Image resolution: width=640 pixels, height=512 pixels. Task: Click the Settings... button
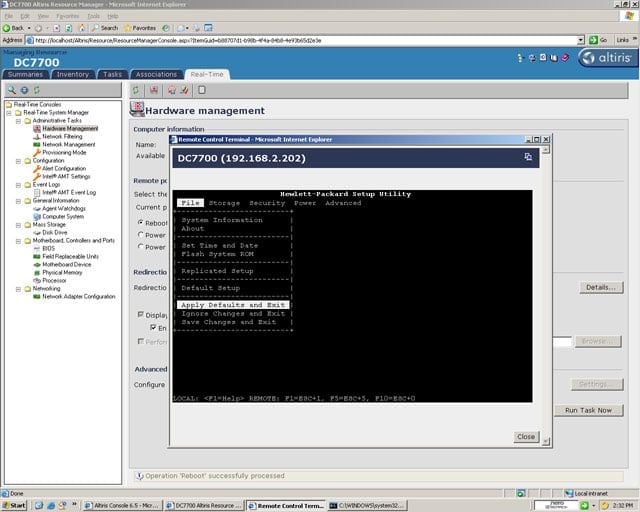click(597, 384)
